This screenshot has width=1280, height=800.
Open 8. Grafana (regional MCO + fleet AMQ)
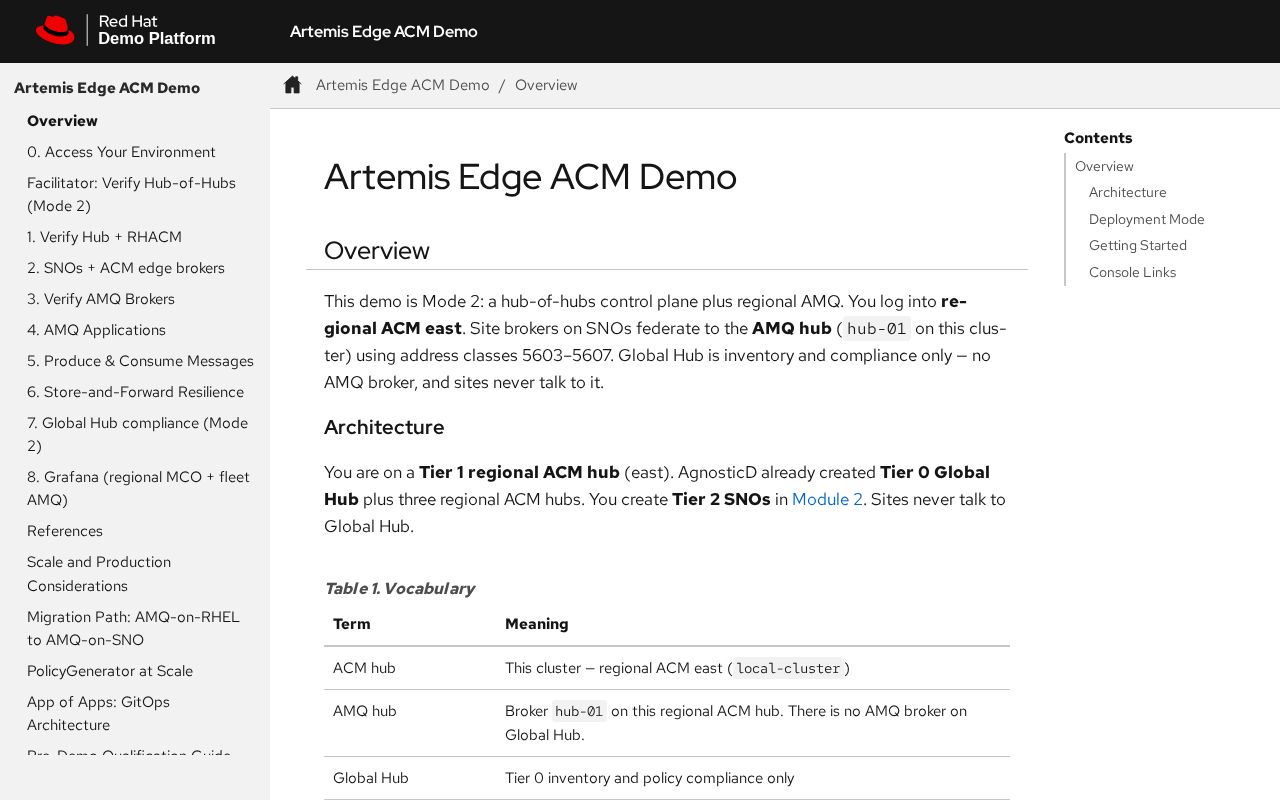coord(138,488)
